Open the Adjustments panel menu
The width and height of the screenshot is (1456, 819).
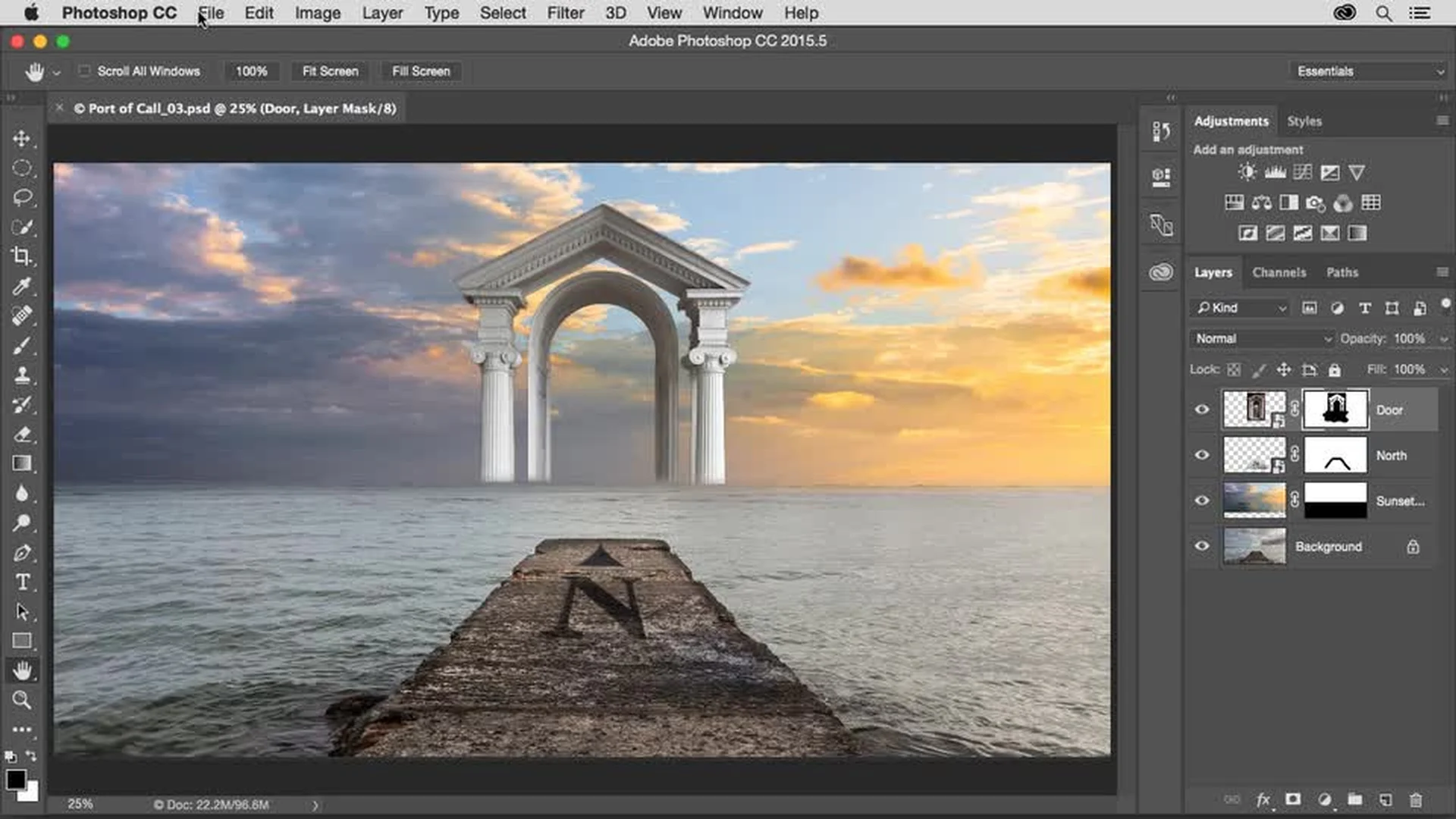(1442, 121)
